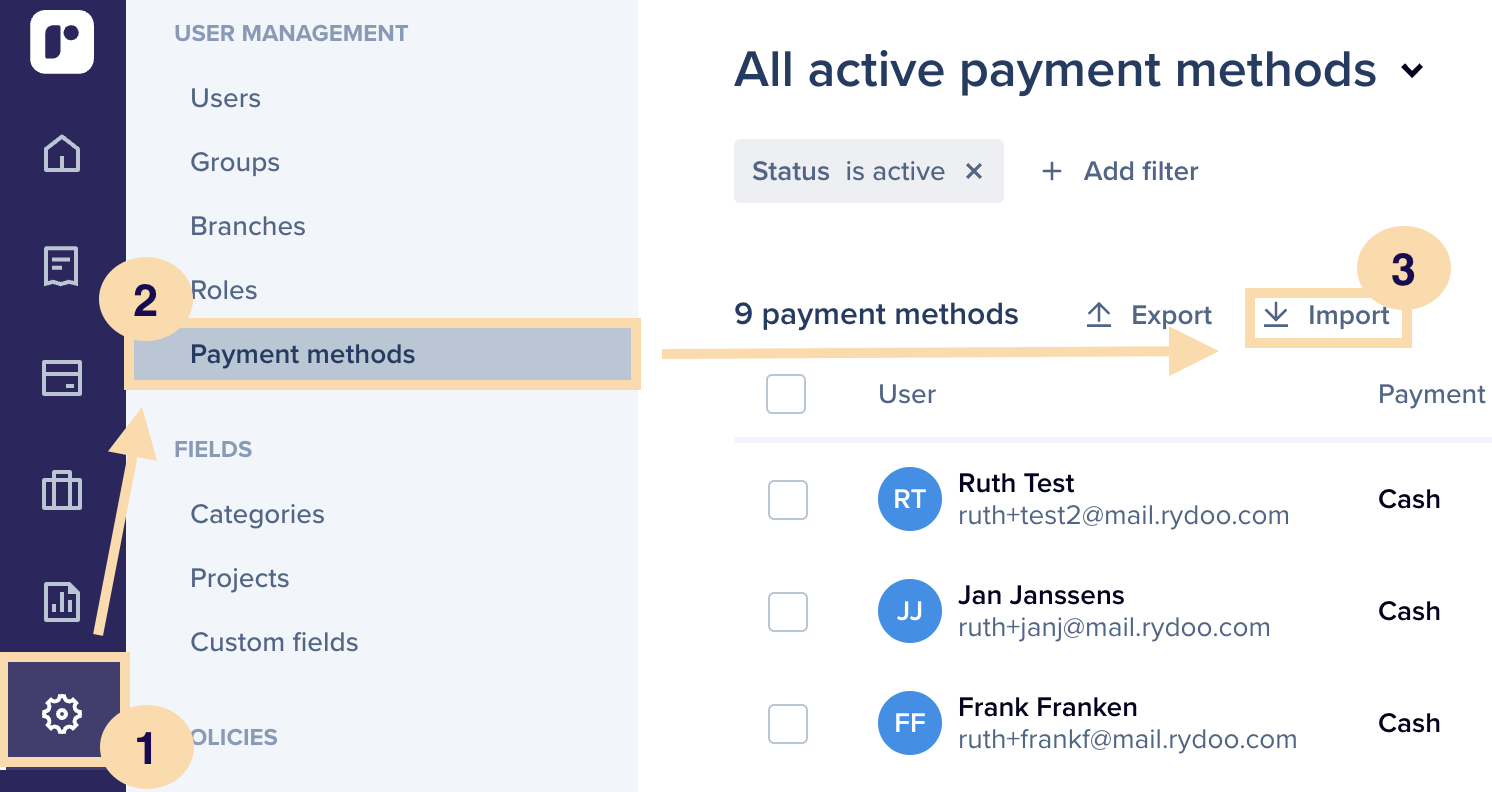Check the Jan Janssens row checkbox

[x=788, y=611]
